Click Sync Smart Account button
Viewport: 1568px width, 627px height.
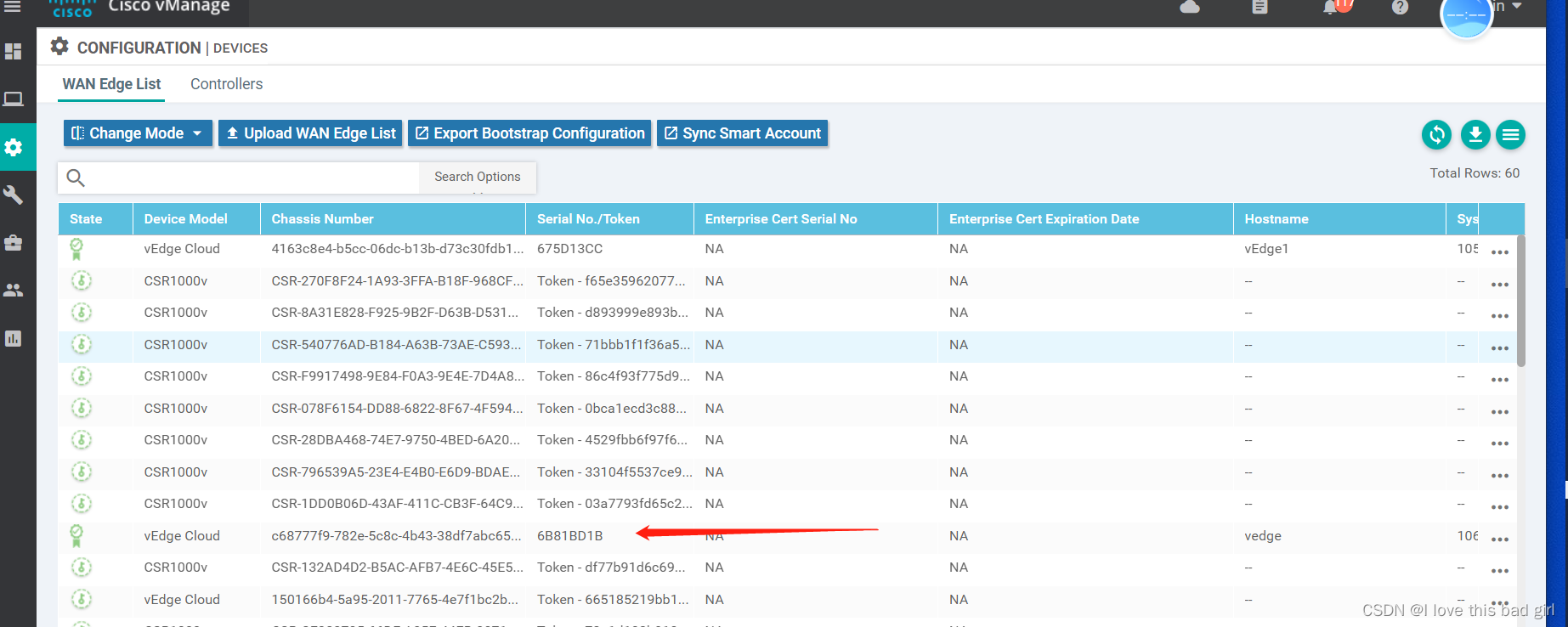click(743, 133)
